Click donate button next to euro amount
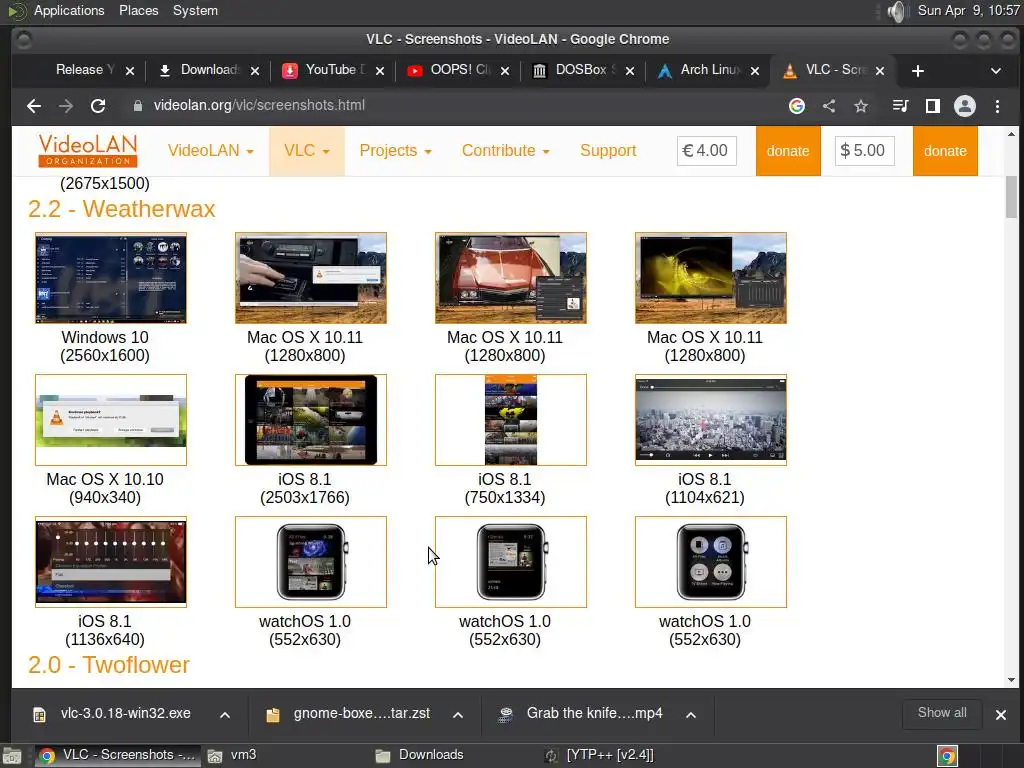This screenshot has height=768, width=1024. pos(788,151)
